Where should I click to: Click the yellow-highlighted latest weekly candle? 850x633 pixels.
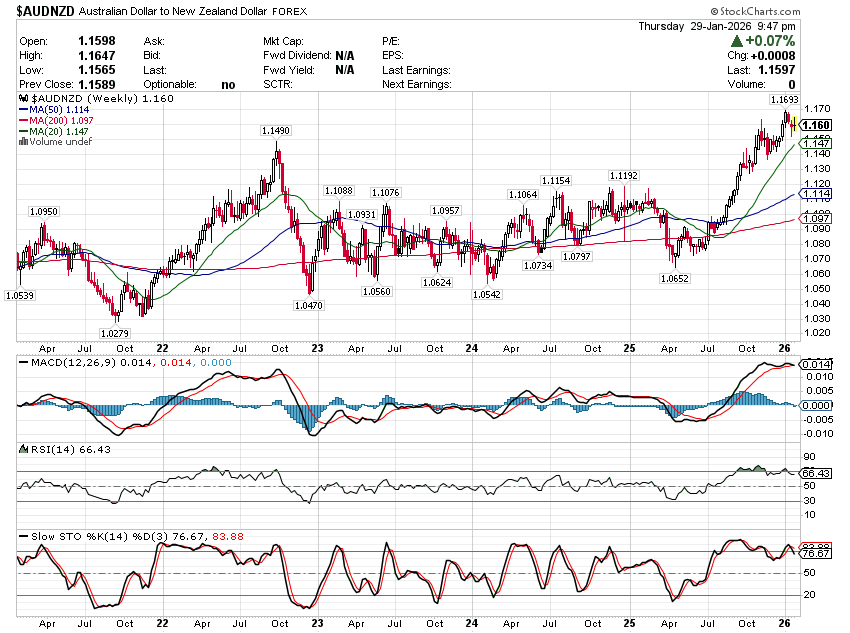pos(794,124)
